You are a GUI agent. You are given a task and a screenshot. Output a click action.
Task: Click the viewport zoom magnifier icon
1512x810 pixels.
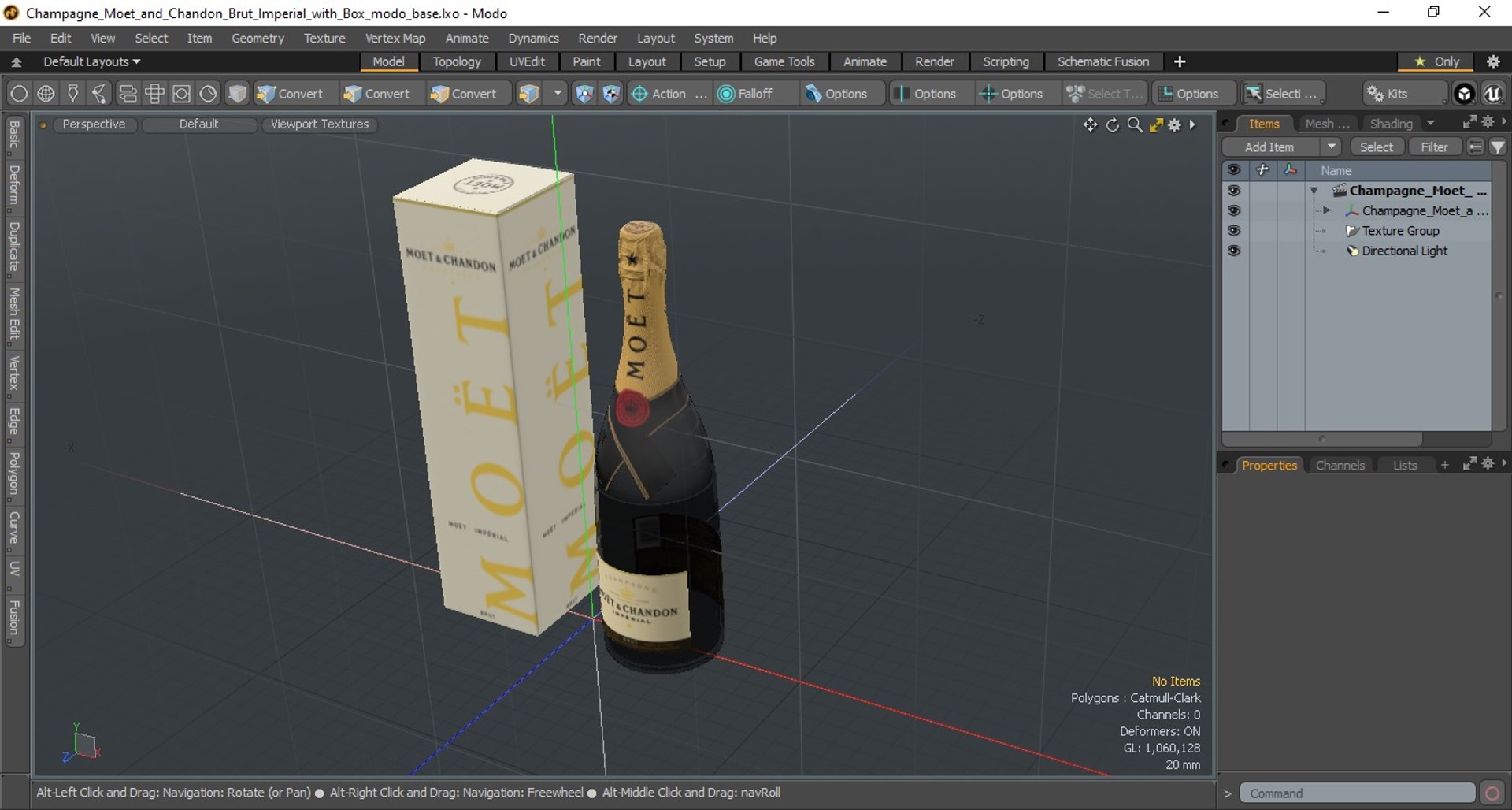(x=1135, y=124)
